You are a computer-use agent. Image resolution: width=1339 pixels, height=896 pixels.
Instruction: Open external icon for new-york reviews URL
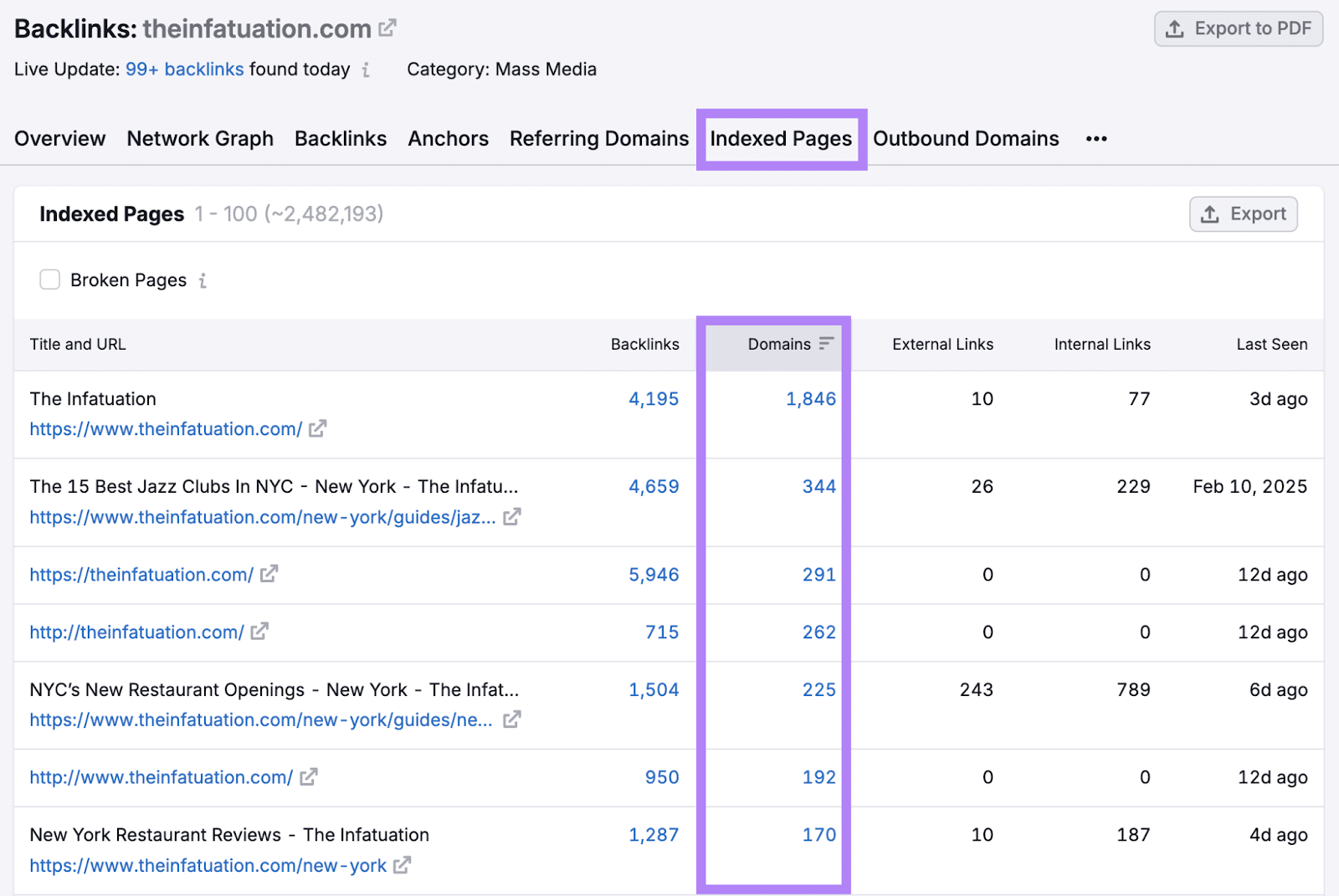click(x=402, y=865)
